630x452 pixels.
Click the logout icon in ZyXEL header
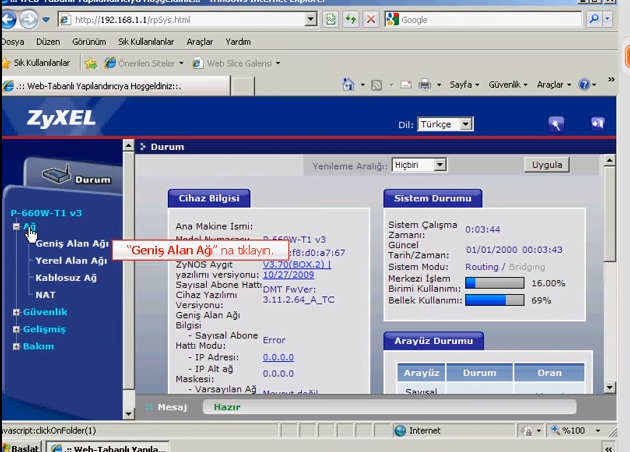click(x=598, y=124)
